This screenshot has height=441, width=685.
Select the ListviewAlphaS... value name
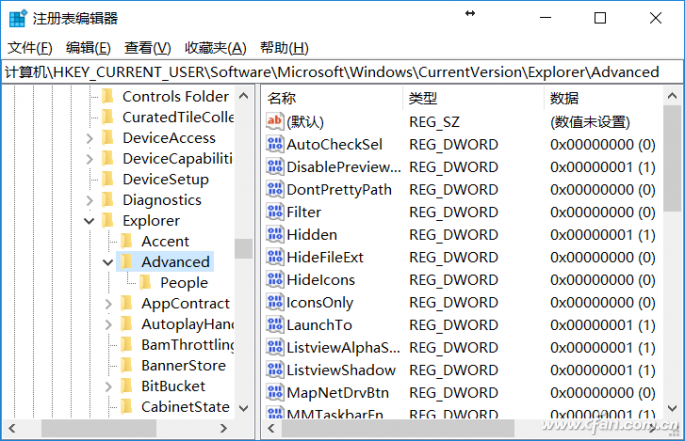pos(343,347)
